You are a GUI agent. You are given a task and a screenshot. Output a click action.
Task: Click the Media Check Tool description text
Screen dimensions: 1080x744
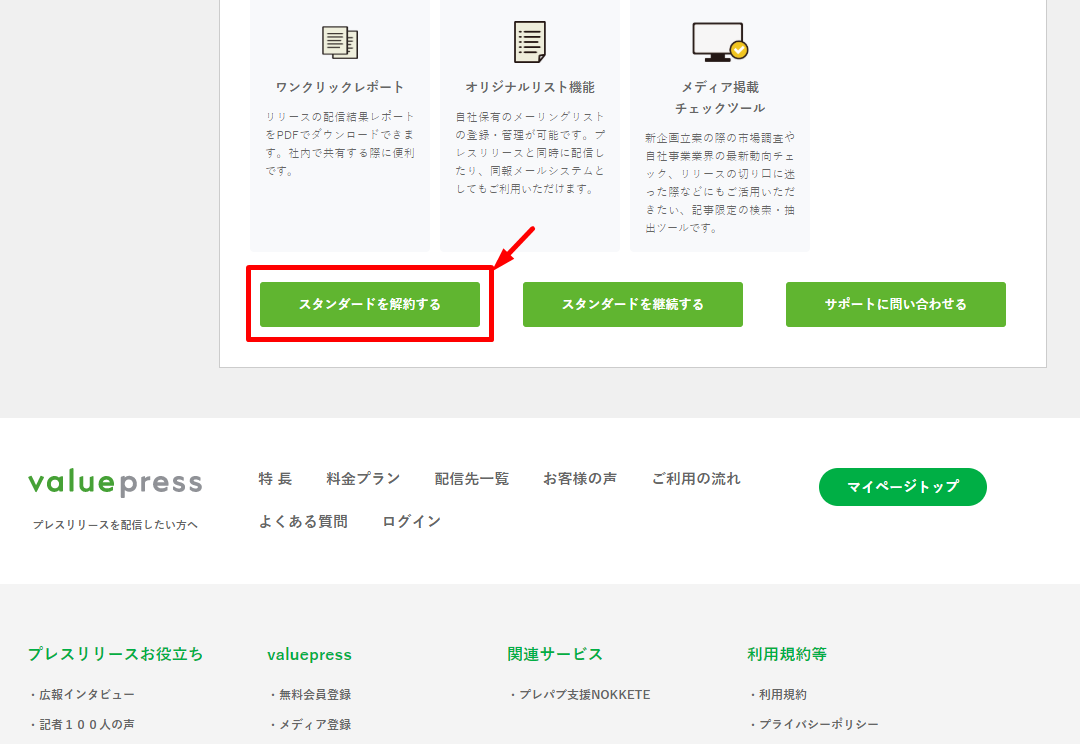point(720,183)
